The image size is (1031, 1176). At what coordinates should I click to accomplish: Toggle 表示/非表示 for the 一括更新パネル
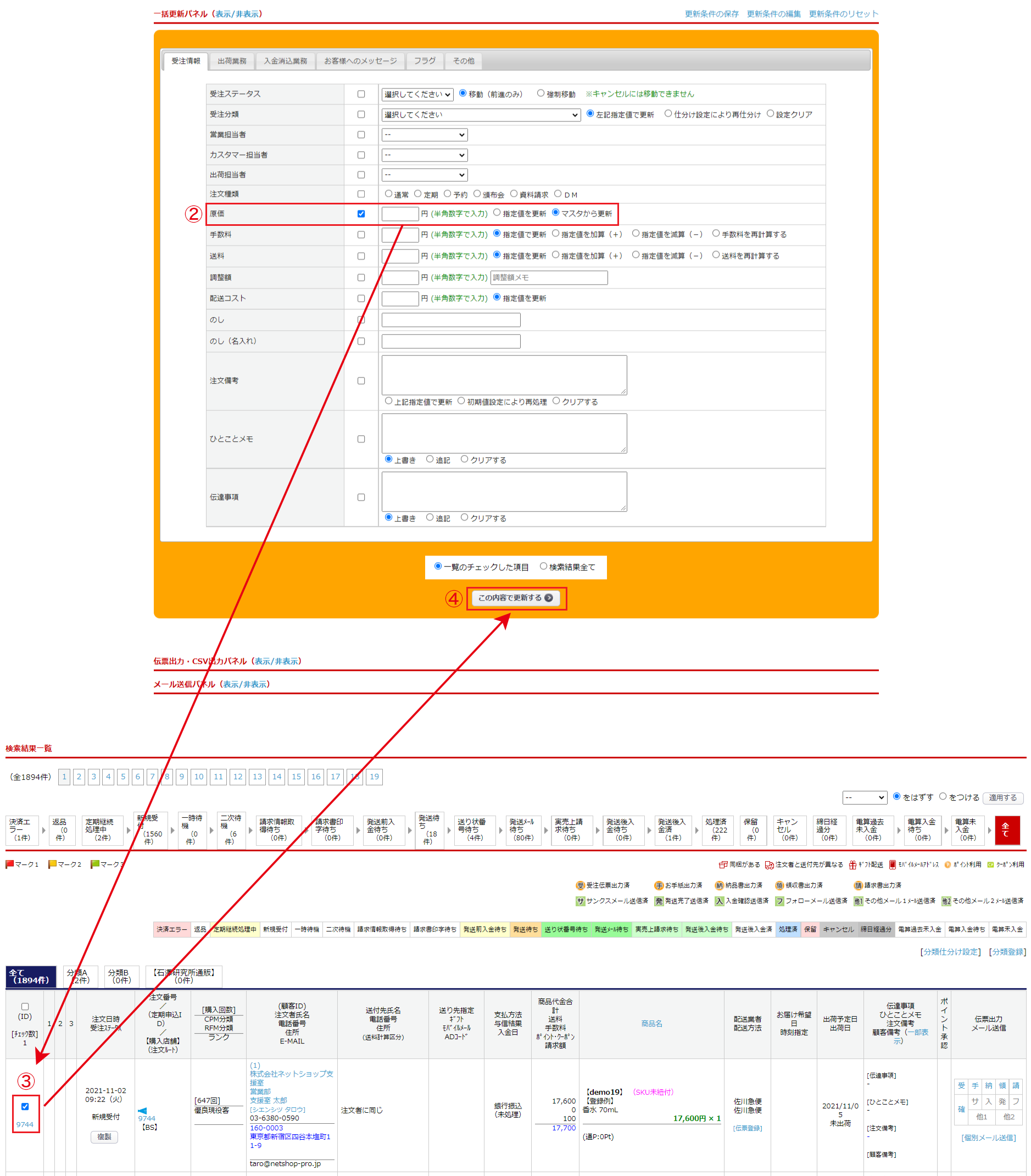pos(237,14)
